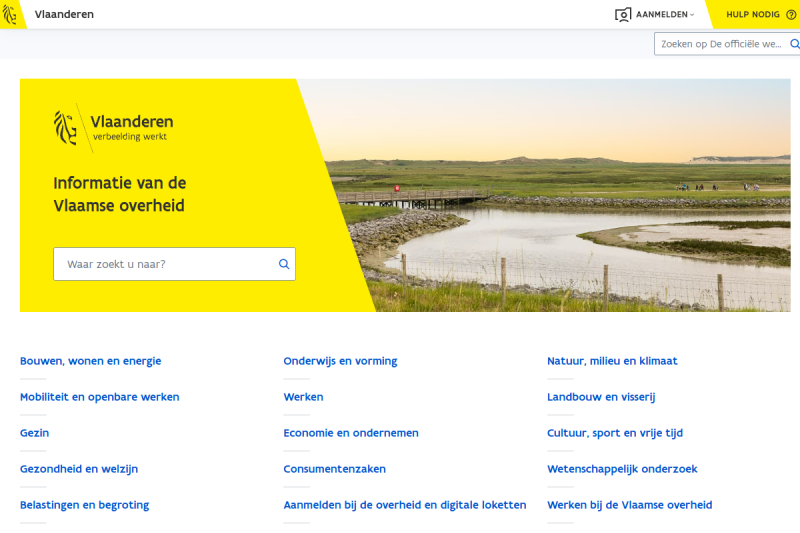This screenshot has width=800, height=533.
Task: Open Landbouw en visserij
Action: click(x=601, y=397)
